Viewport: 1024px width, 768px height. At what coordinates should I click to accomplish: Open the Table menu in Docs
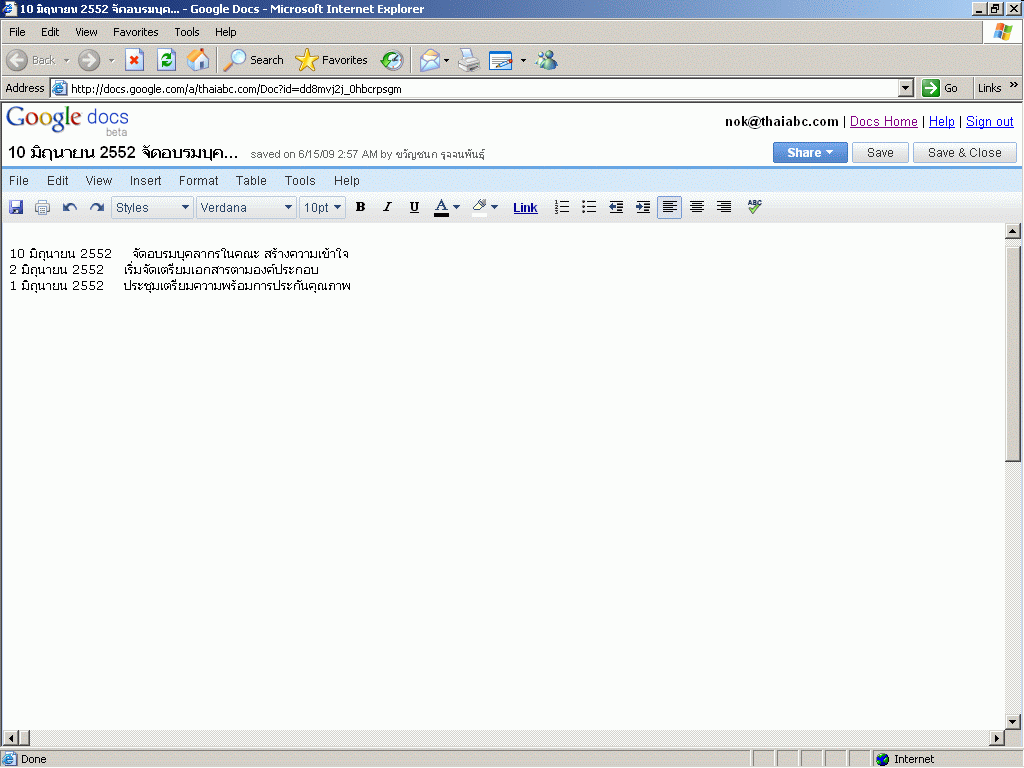click(251, 181)
